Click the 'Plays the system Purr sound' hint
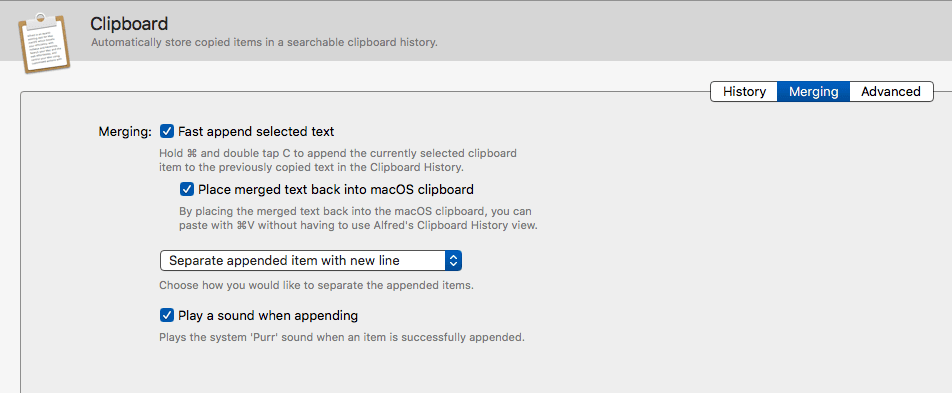This screenshot has height=393, width=952. (342, 337)
